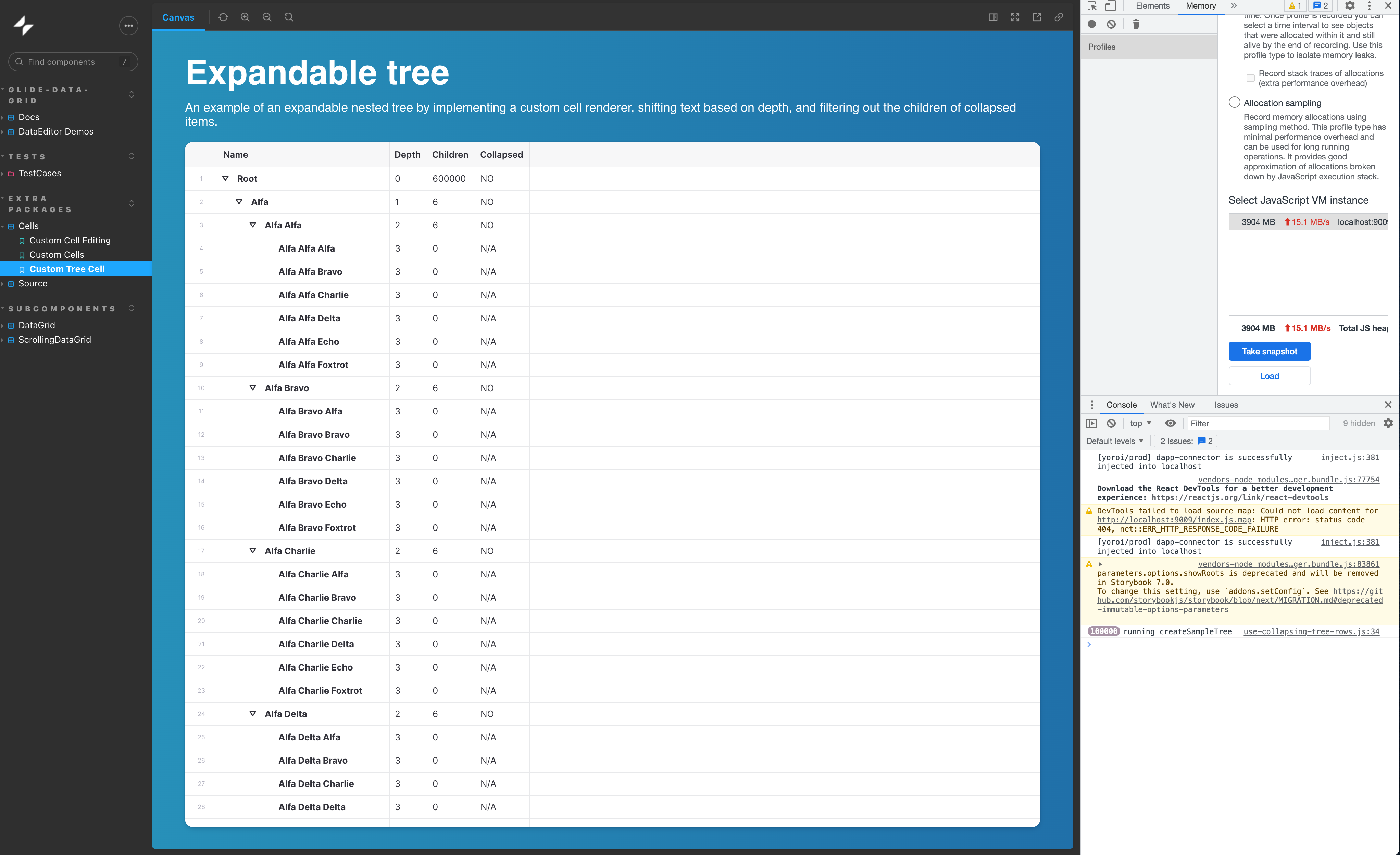Open the What's New drawer tab
The image size is (1400, 855).
pyautogui.click(x=1172, y=405)
